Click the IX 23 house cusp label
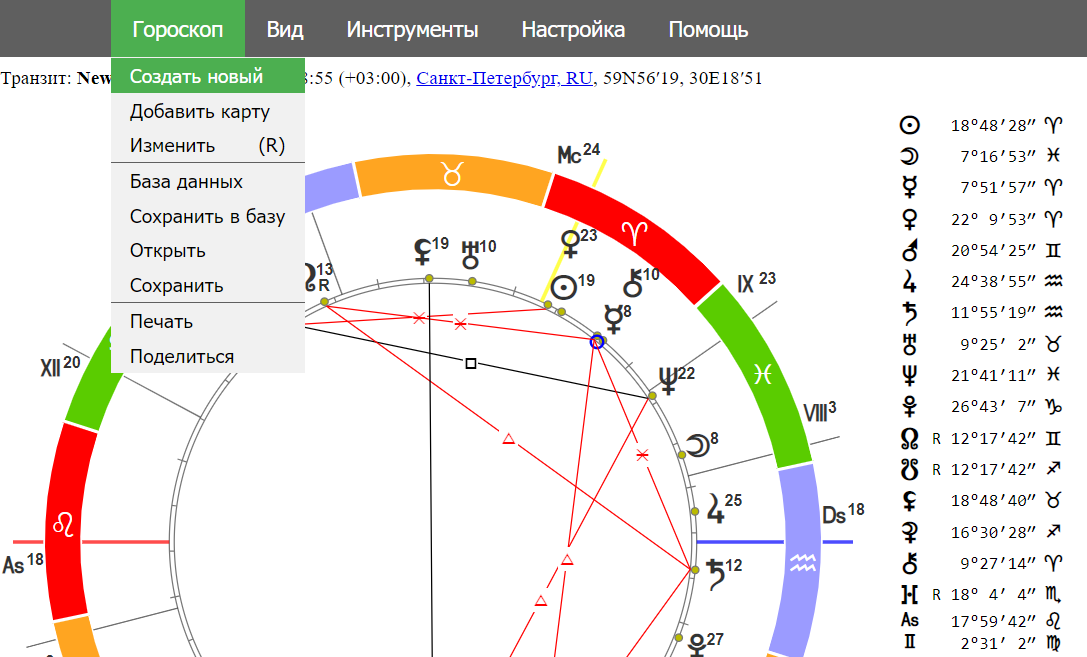Image resolution: width=1087 pixels, height=657 pixels. (756, 282)
